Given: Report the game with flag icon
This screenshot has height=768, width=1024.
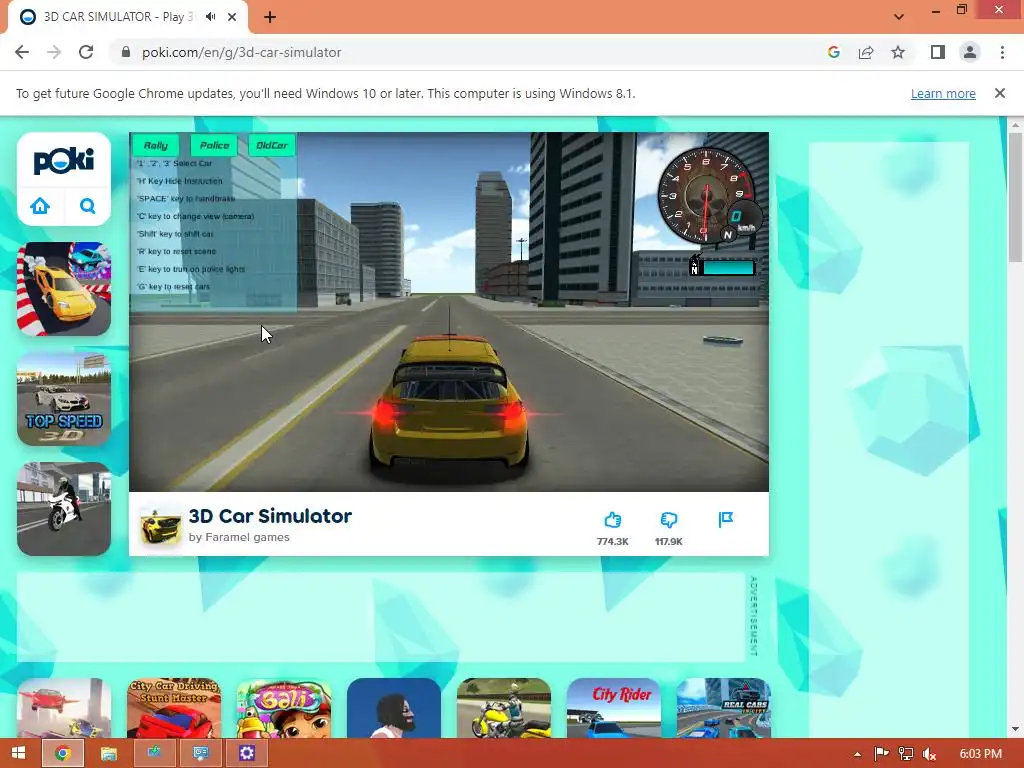Looking at the screenshot, I should click(x=726, y=520).
